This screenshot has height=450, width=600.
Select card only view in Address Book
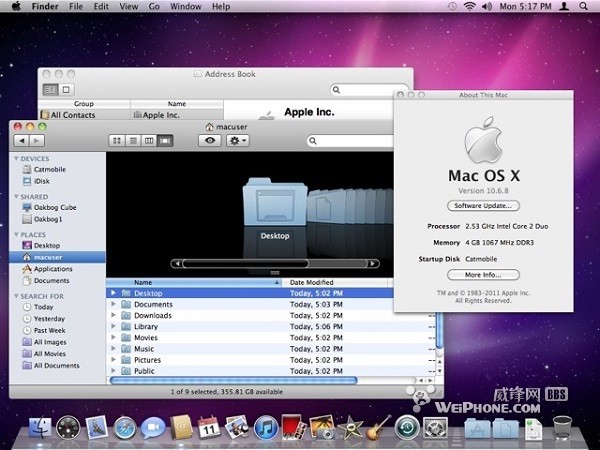click(66, 90)
